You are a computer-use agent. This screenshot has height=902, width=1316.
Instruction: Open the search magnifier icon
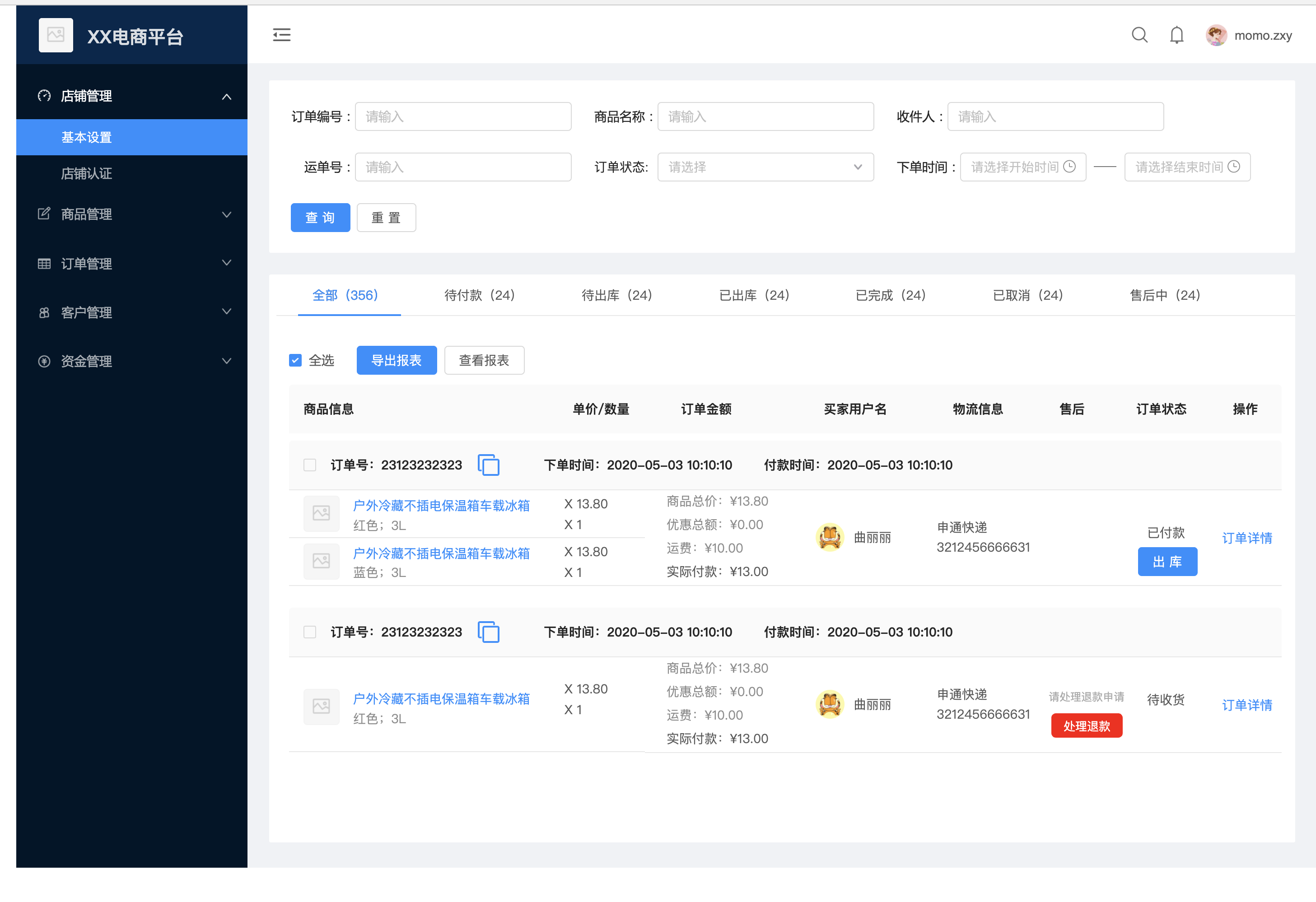click(1139, 35)
